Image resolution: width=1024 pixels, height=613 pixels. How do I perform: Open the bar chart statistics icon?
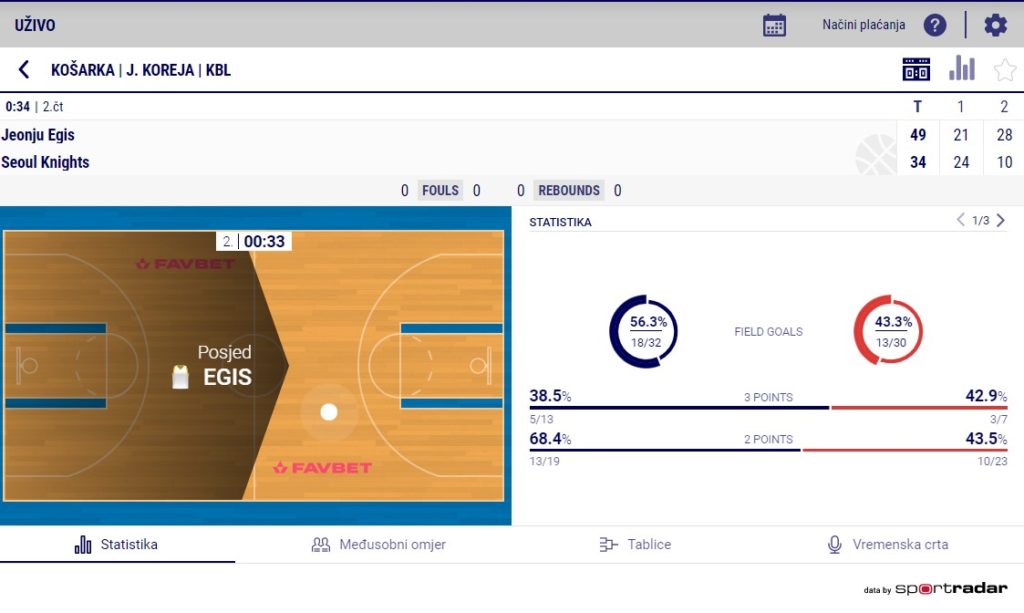pyautogui.click(x=961, y=69)
